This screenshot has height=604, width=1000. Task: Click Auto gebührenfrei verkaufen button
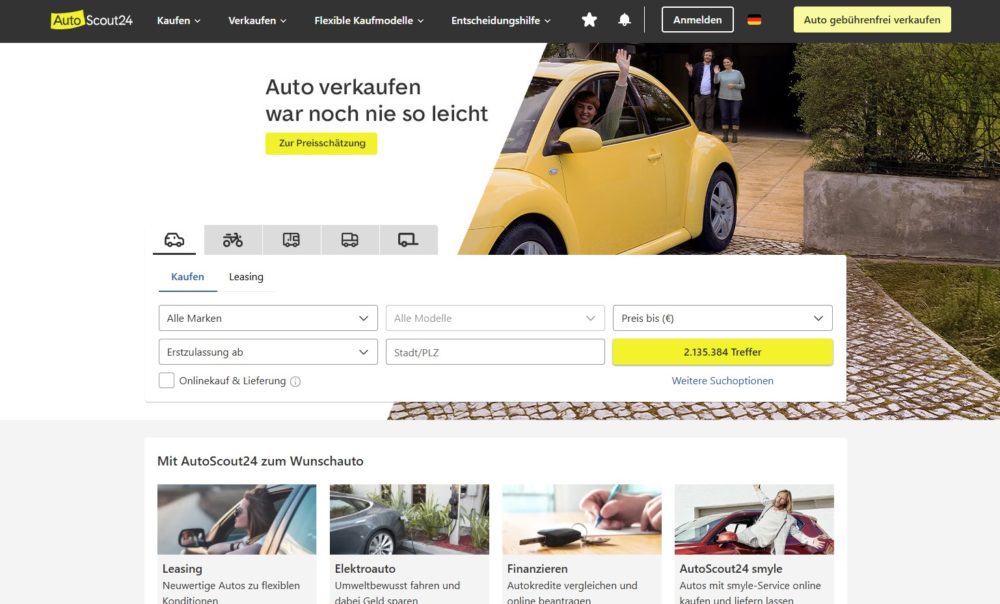click(x=872, y=20)
